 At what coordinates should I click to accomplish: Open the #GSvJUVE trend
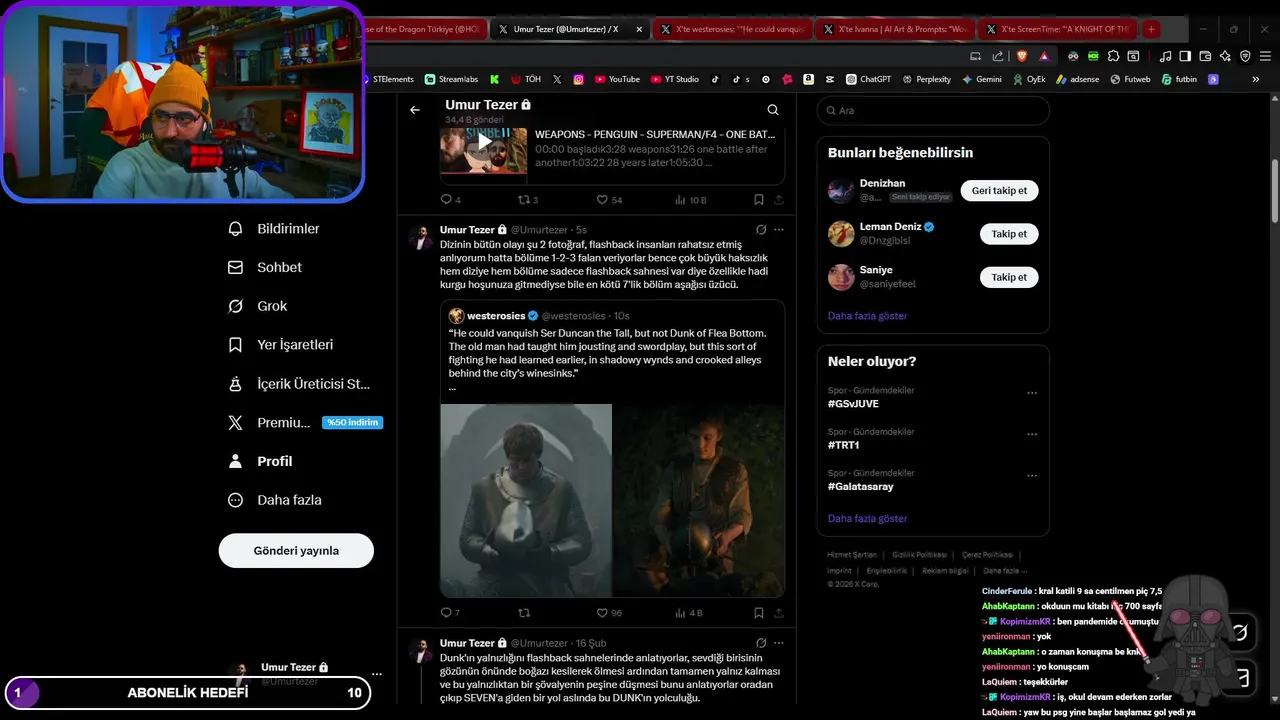click(x=852, y=404)
